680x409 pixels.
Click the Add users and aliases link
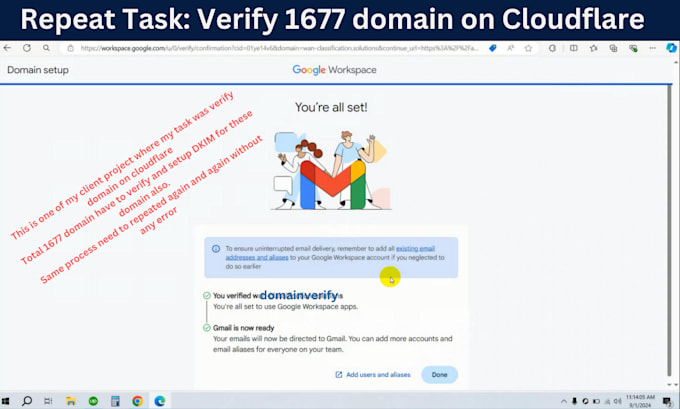pos(373,375)
